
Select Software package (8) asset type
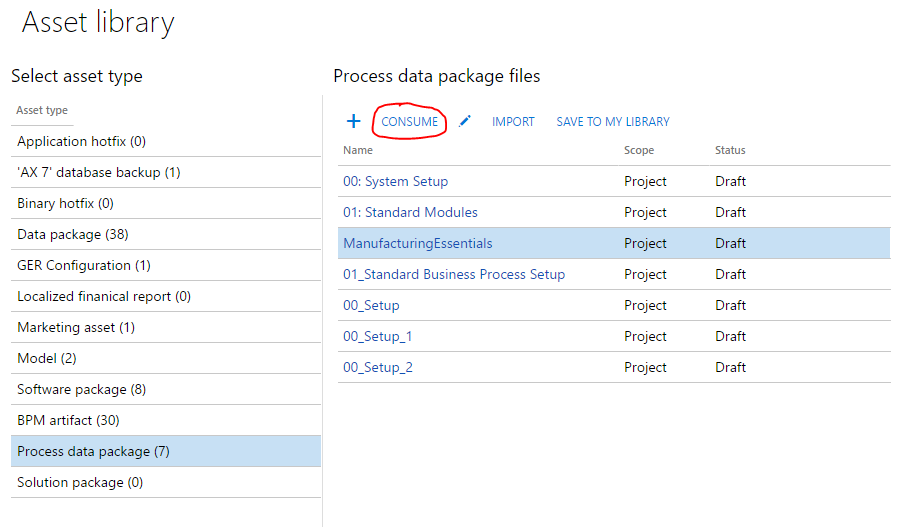tap(81, 390)
